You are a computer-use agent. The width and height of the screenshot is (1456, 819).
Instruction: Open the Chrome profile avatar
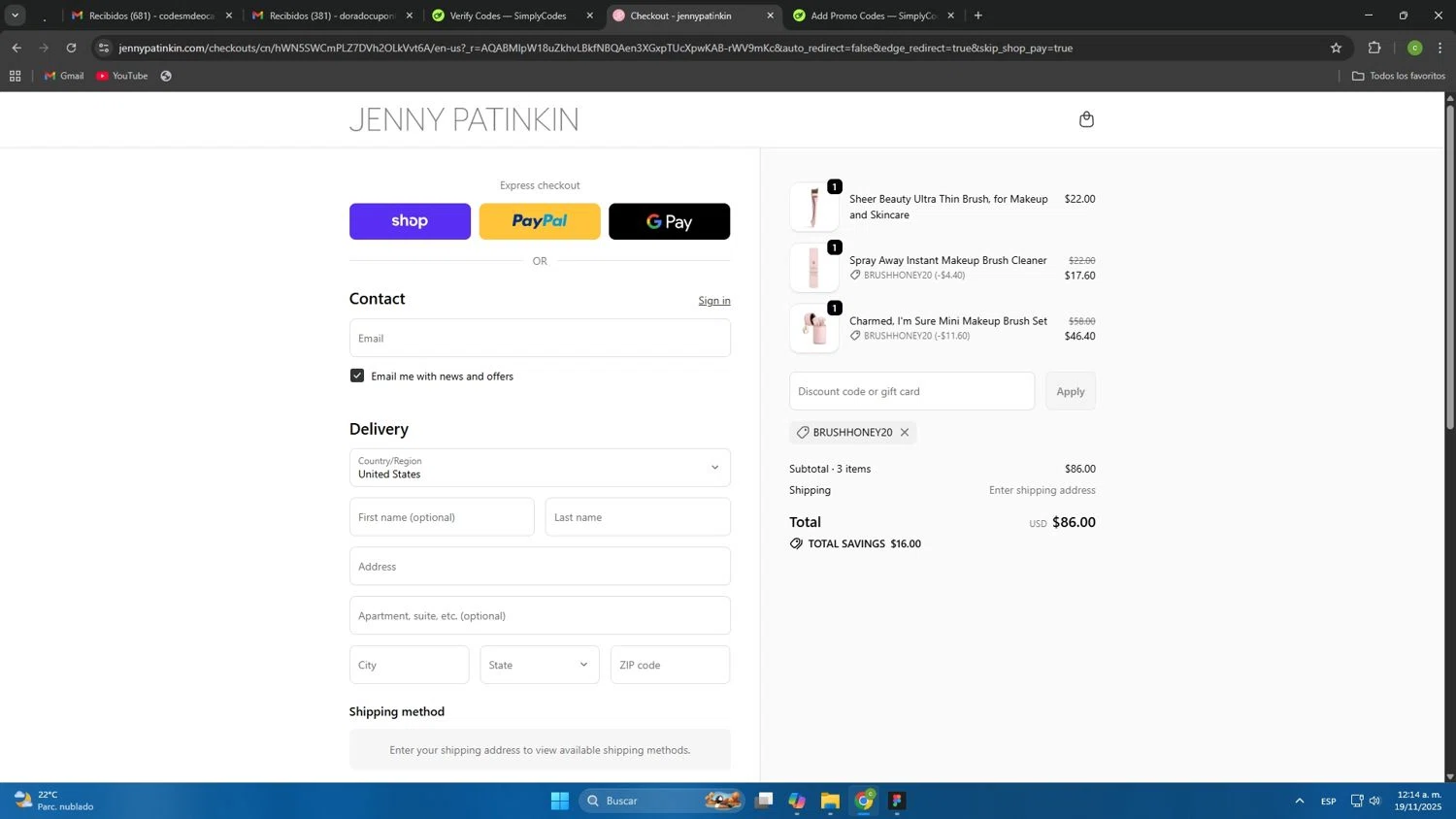[x=1414, y=48]
